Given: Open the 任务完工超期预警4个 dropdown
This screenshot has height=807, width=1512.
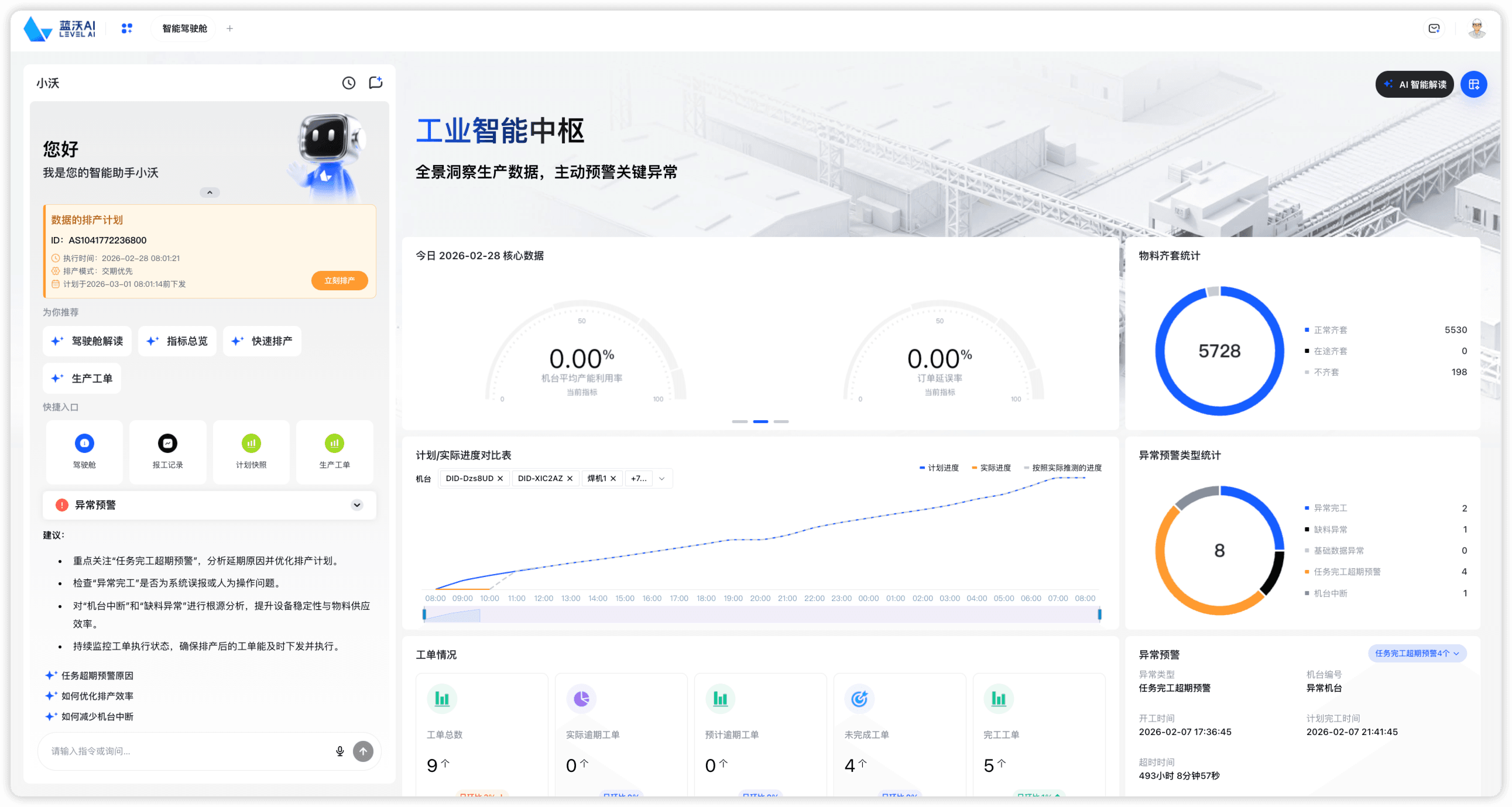Looking at the screenshot, I should click(1418, 653).
